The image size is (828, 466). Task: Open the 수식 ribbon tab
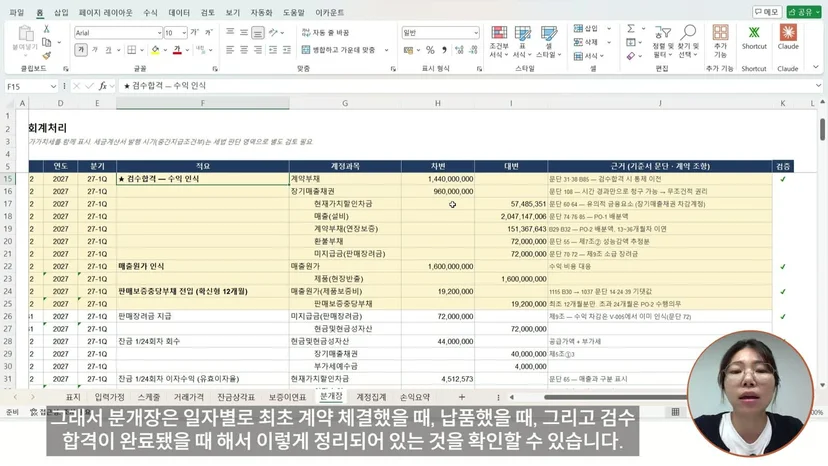150,12
